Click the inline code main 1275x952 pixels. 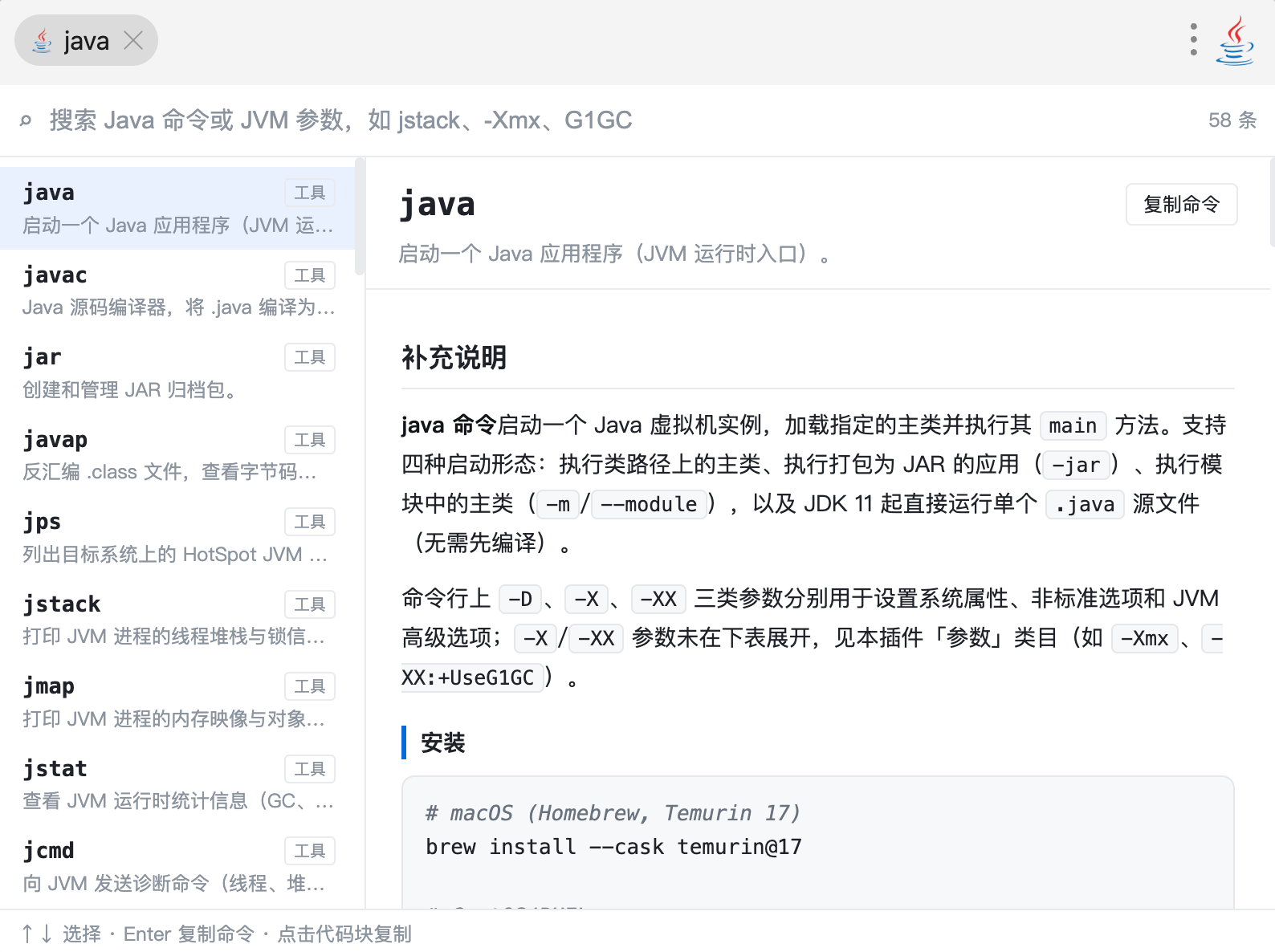tap(1073, 425)
